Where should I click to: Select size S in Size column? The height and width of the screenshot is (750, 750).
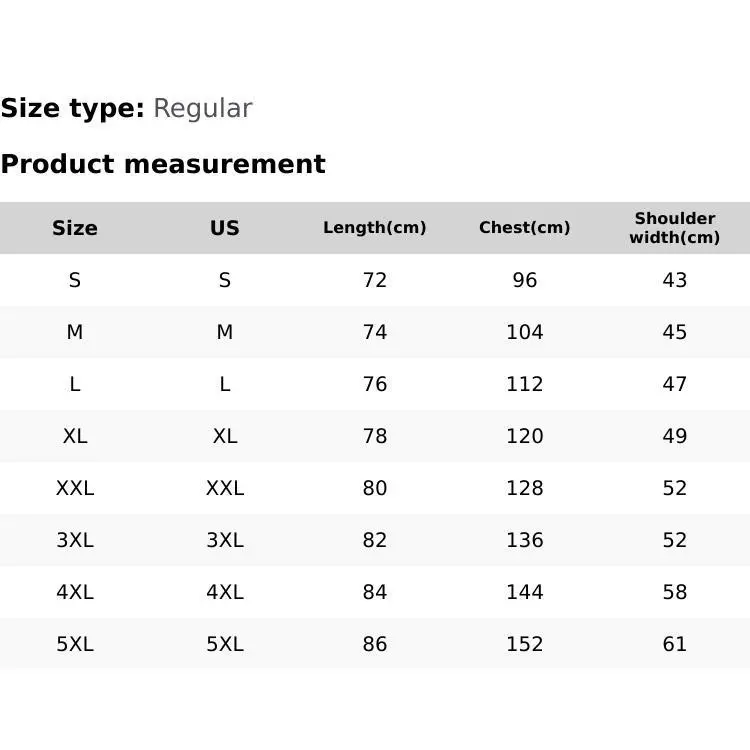(x=75, y=280)
